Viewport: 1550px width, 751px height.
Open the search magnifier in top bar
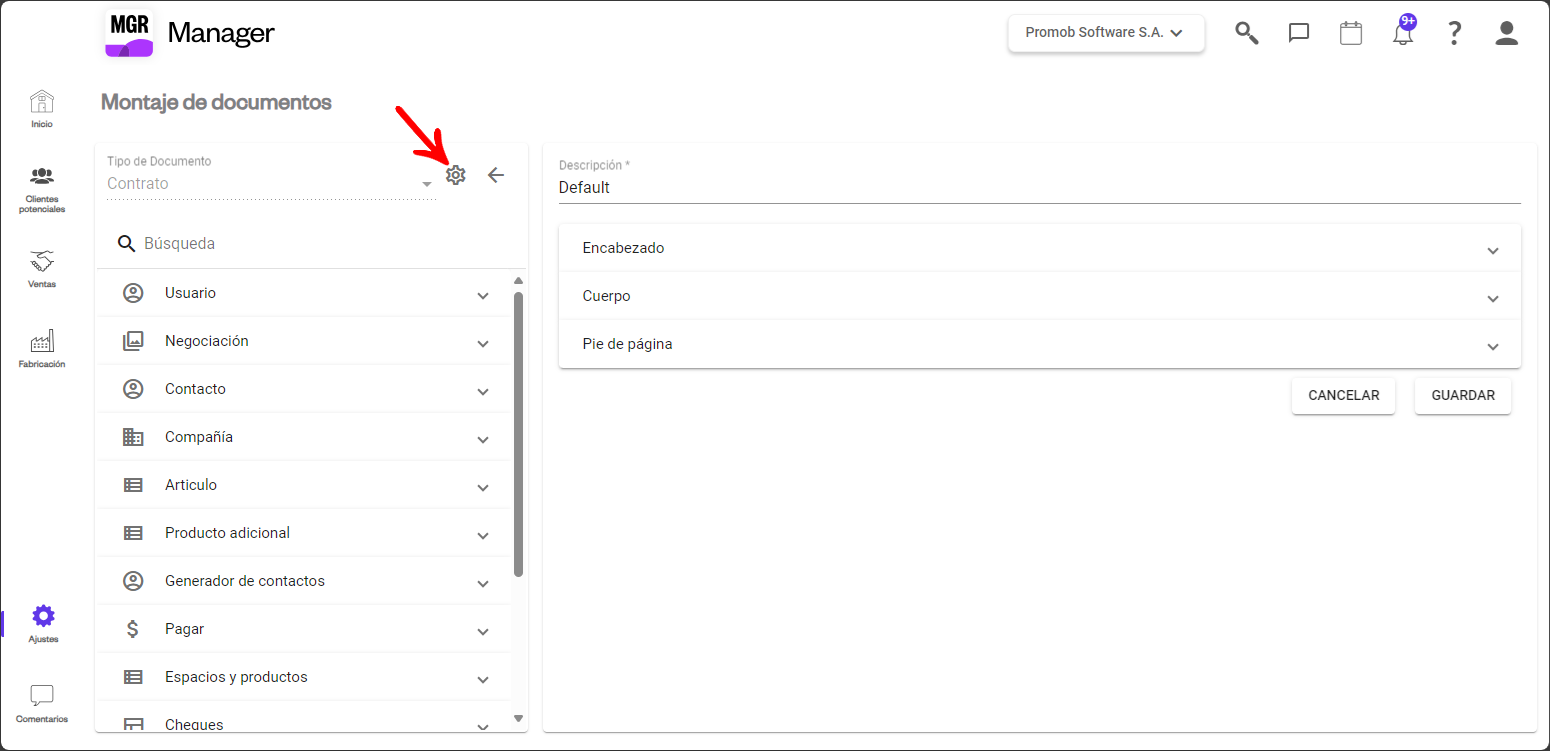tap(1246, 33)
